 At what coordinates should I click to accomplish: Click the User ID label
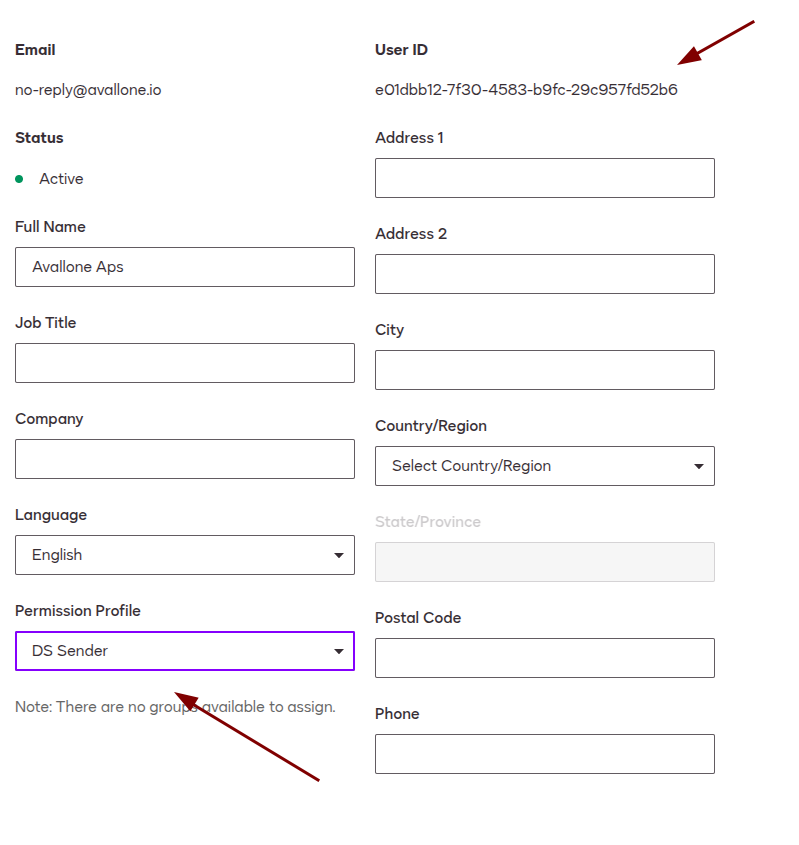(x=401, y=50)
